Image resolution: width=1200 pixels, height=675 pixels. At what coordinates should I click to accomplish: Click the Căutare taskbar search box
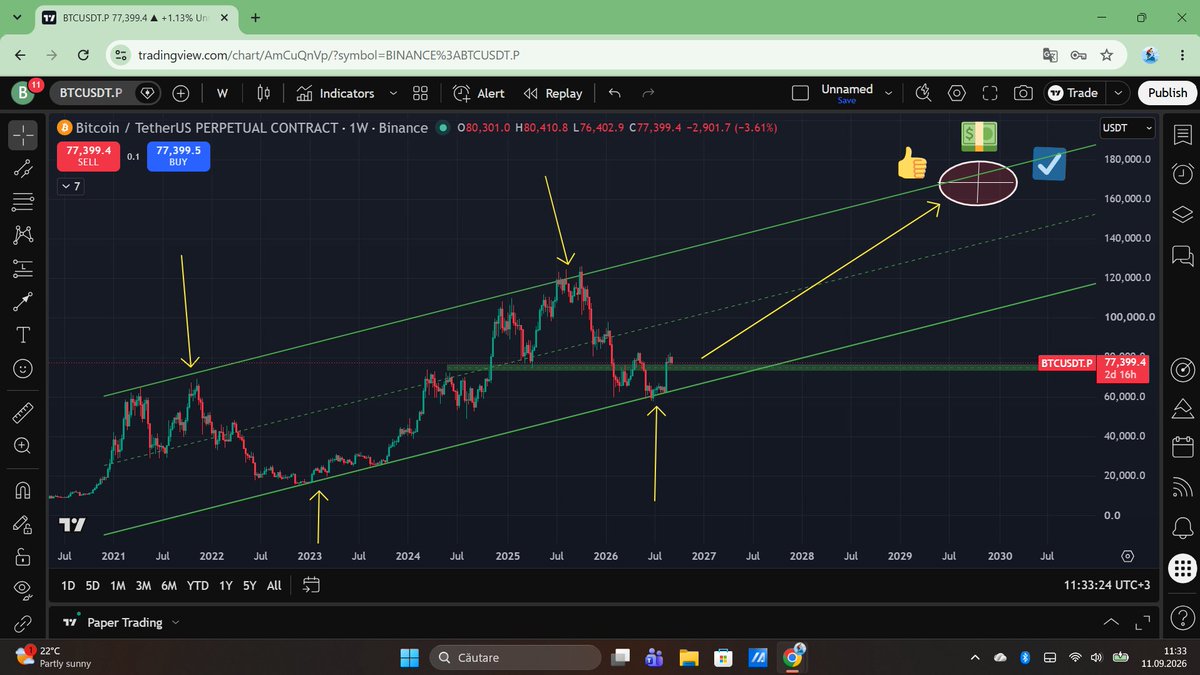(x=516, y=657)
